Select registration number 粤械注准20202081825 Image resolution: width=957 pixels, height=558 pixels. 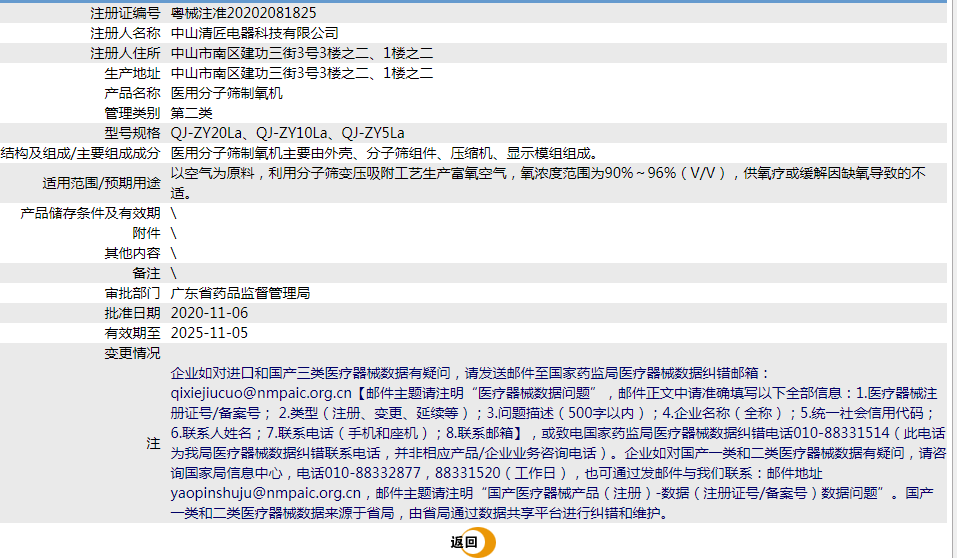(x=244, y=13)
